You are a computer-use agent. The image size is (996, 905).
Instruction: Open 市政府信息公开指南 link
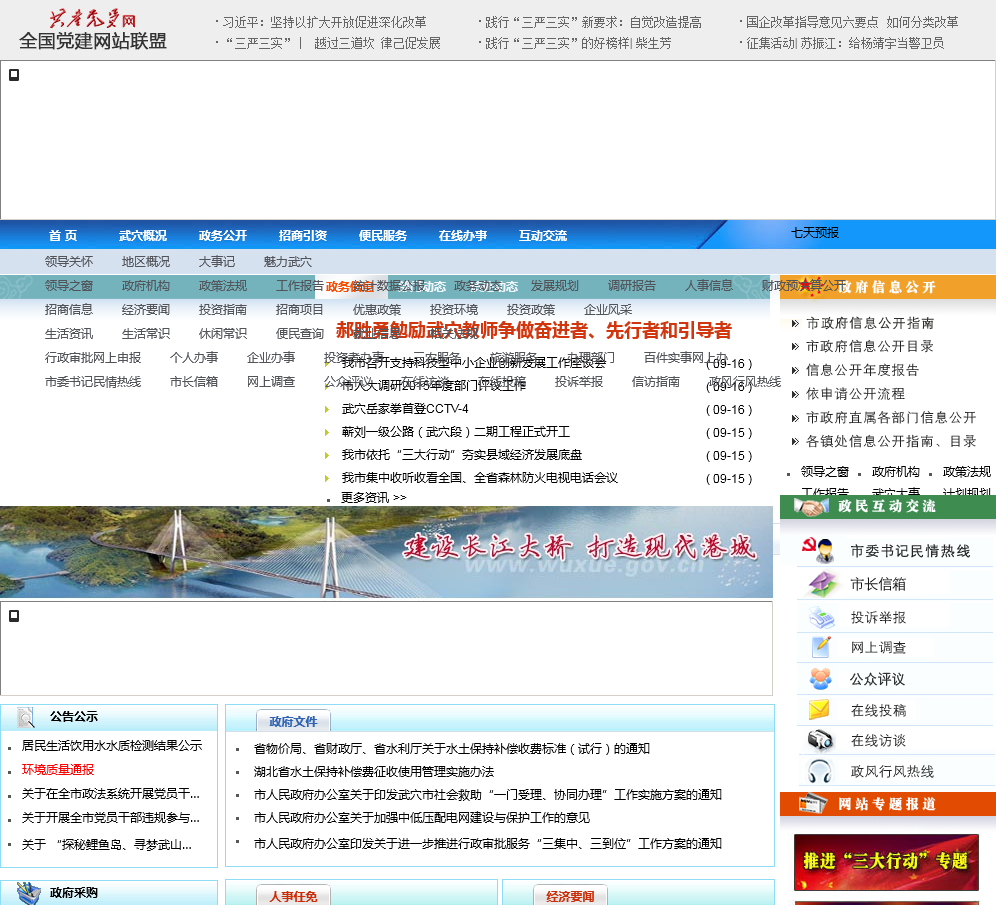[x=870, y=323]
